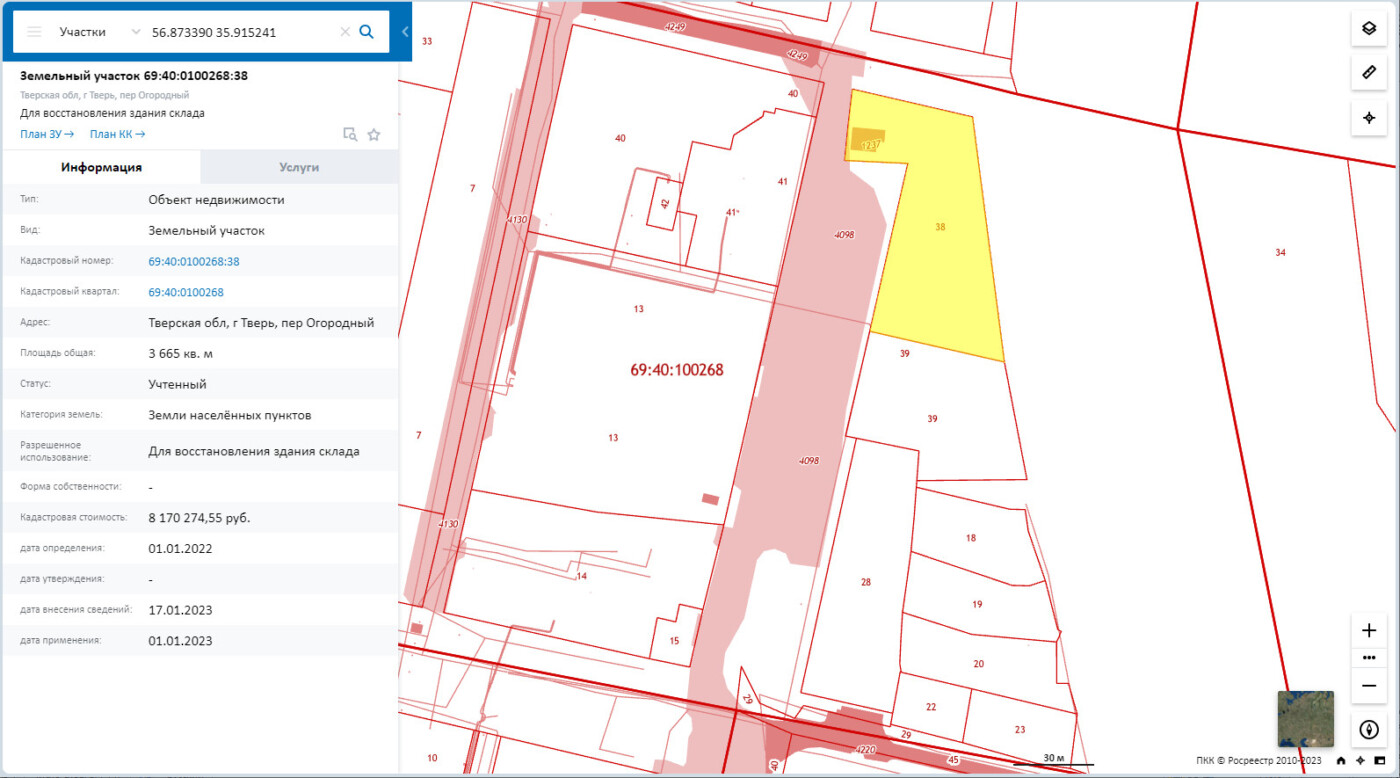
Task: Toggle fullscreen window icon in the footer
Action: [x=1379, y=761]
